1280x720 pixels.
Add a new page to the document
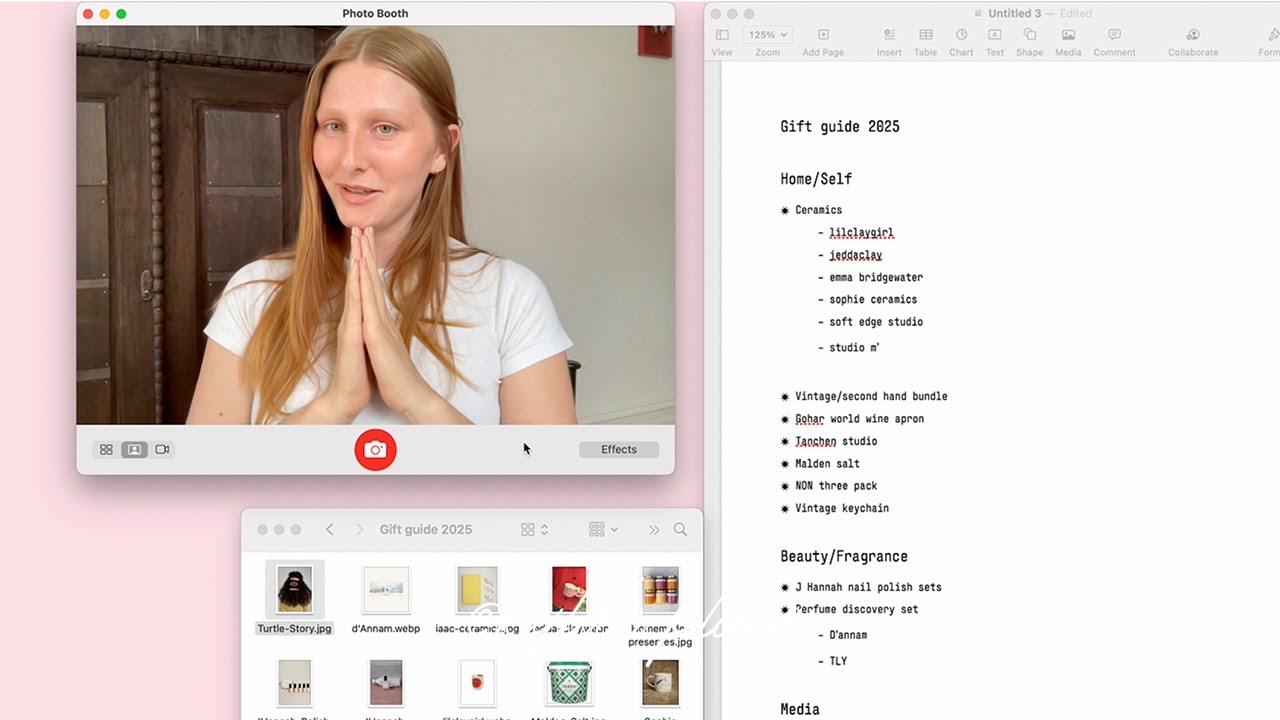coord(823,42)
